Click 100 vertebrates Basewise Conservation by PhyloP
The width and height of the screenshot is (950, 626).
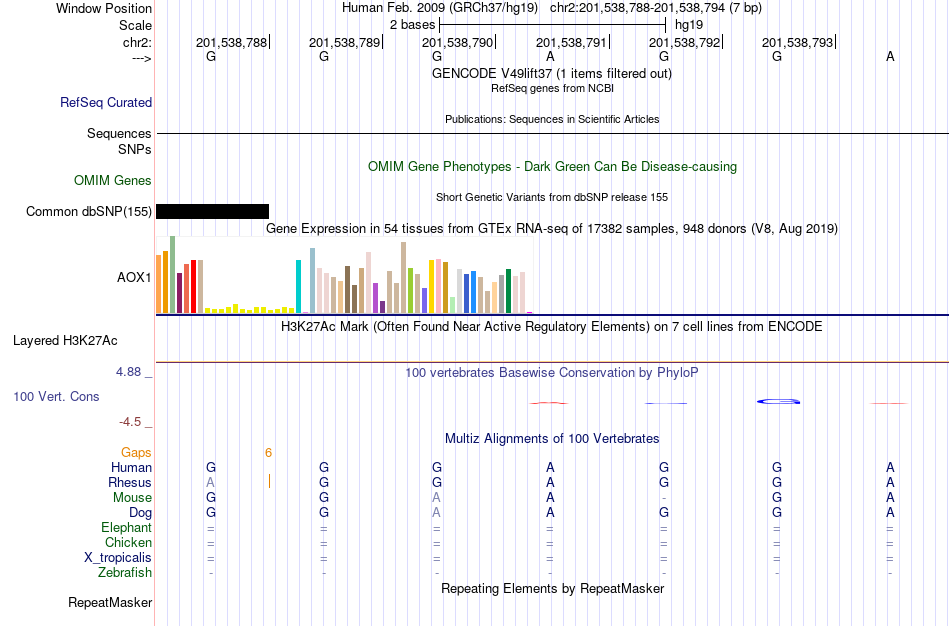click(552, 373)
